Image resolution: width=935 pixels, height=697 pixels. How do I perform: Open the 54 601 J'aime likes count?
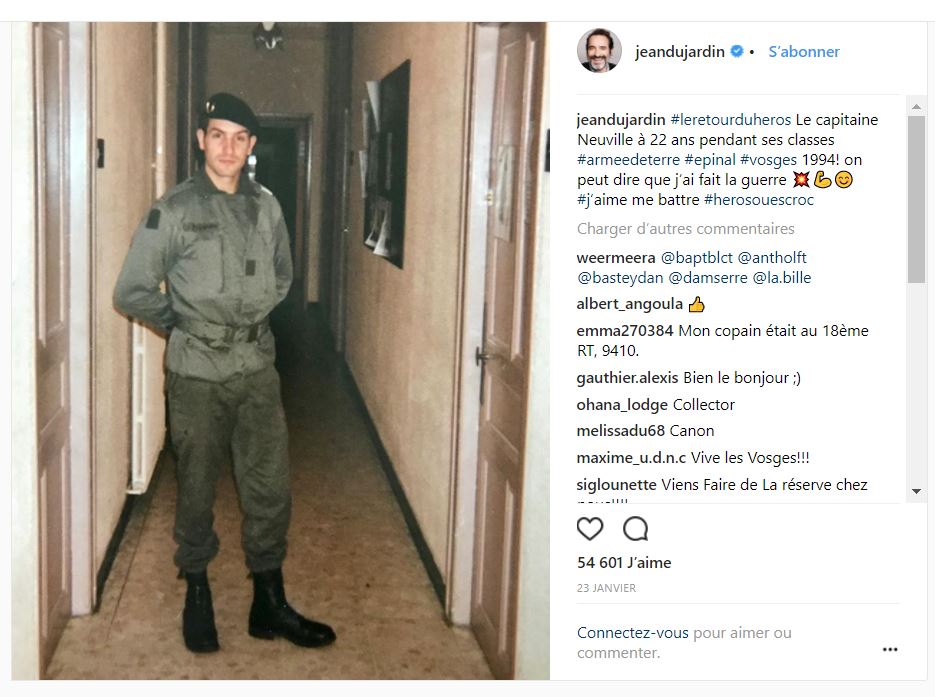pos(624,562)
